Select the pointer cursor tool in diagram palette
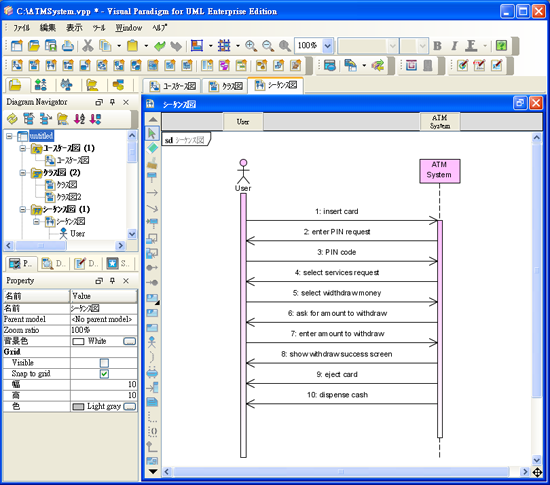The image size is (550, 485). (152, 133)
